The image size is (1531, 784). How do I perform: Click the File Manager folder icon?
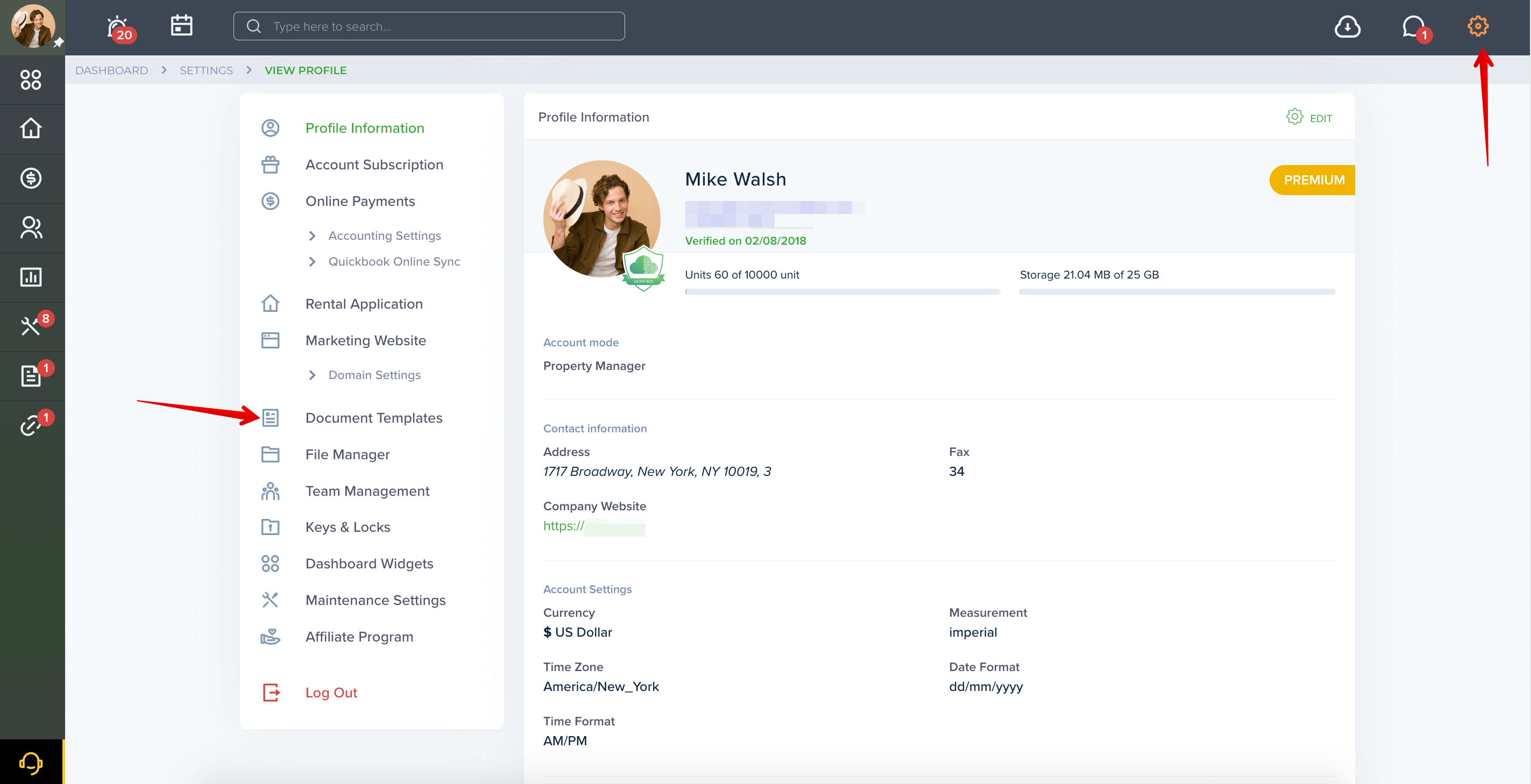(x=271, y=454)
